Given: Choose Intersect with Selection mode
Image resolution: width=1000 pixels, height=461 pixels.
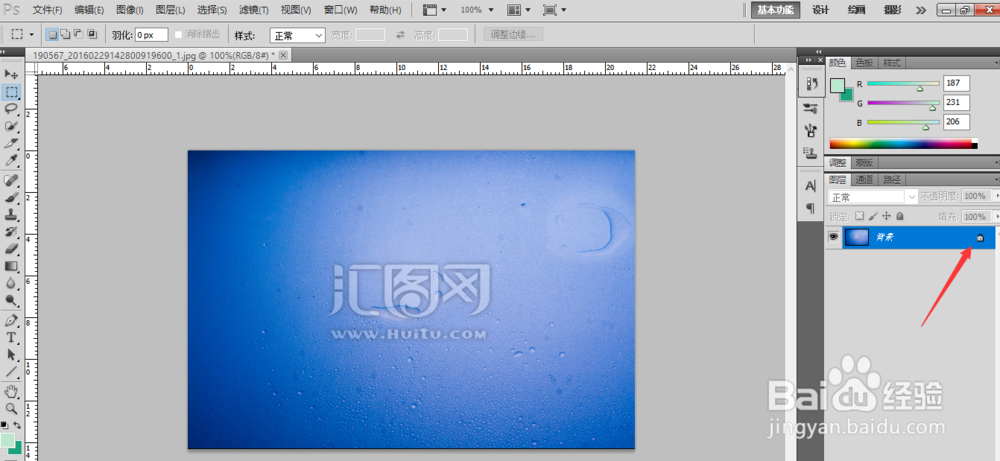Looking at the screenshot, I should [91, 34].
